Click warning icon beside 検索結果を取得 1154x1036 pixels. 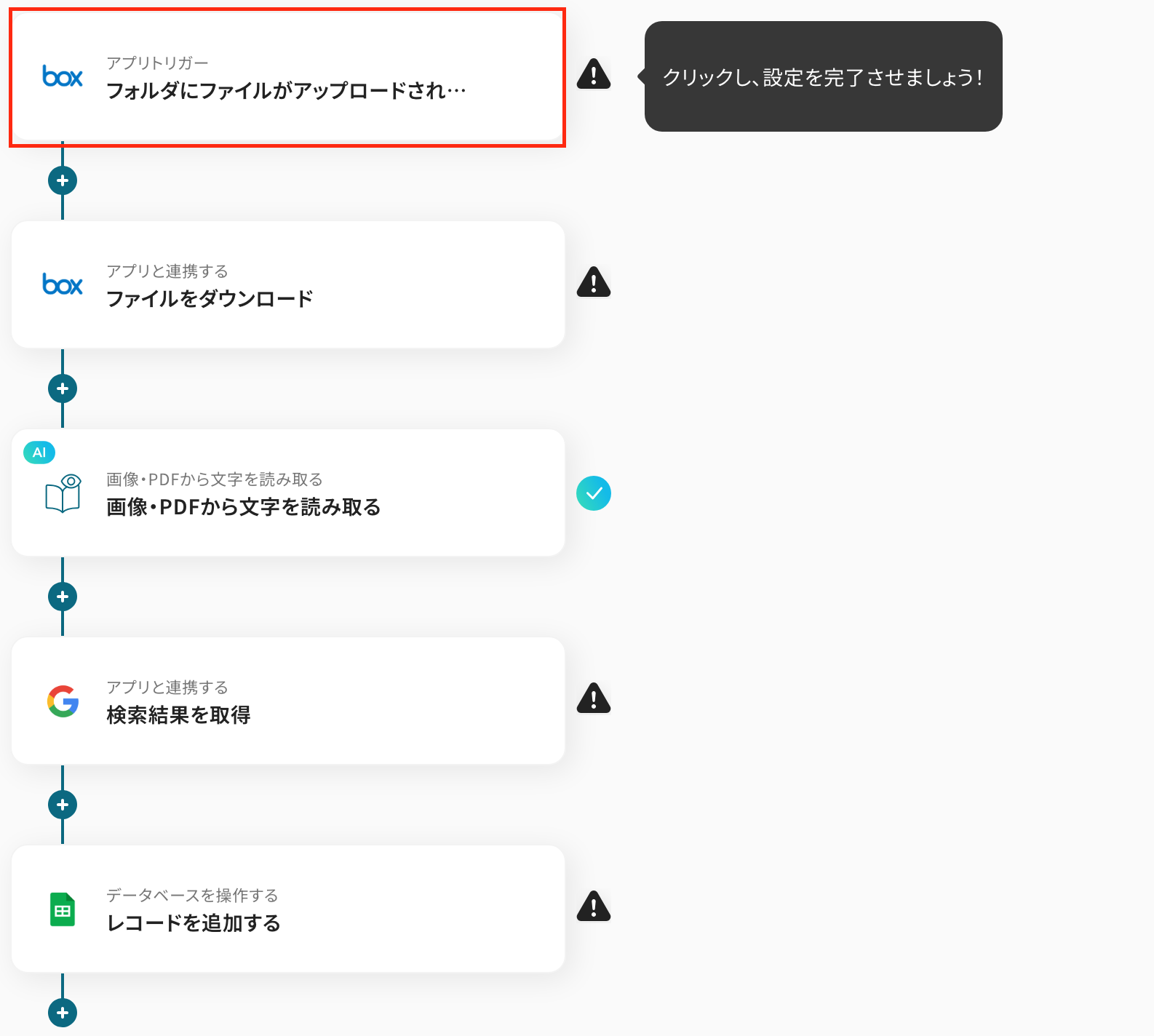pyautogui.click(x=594, y=698)
